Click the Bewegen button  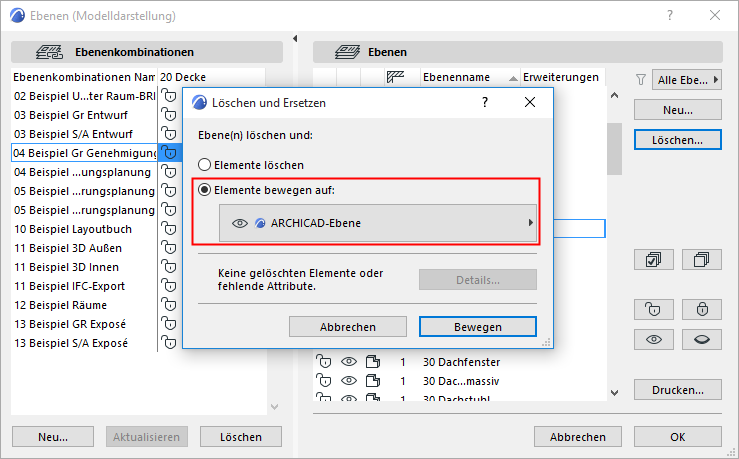(x=477, y=327)
